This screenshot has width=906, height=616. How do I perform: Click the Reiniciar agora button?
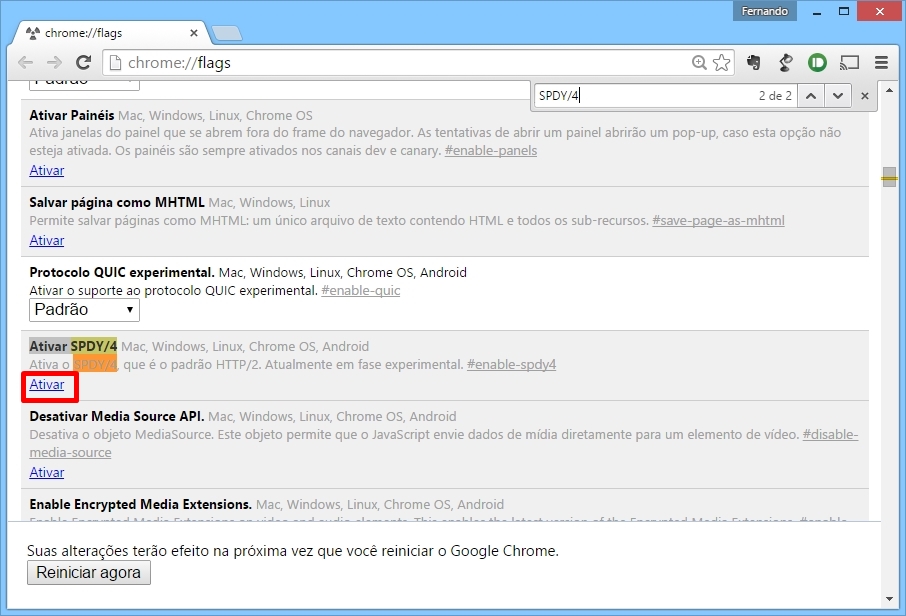[89, 573]
